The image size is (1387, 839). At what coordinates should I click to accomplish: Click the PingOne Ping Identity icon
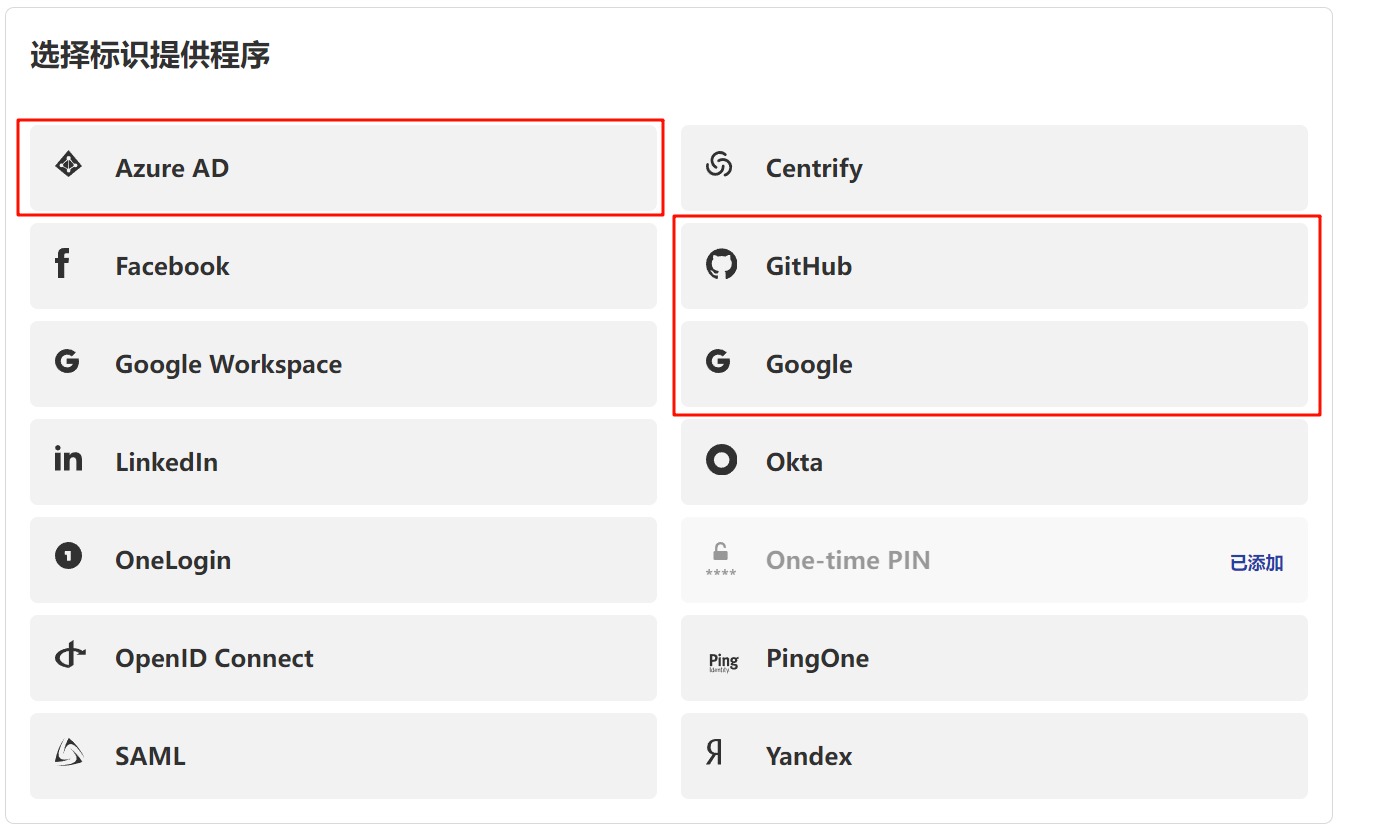pos(723,661)
